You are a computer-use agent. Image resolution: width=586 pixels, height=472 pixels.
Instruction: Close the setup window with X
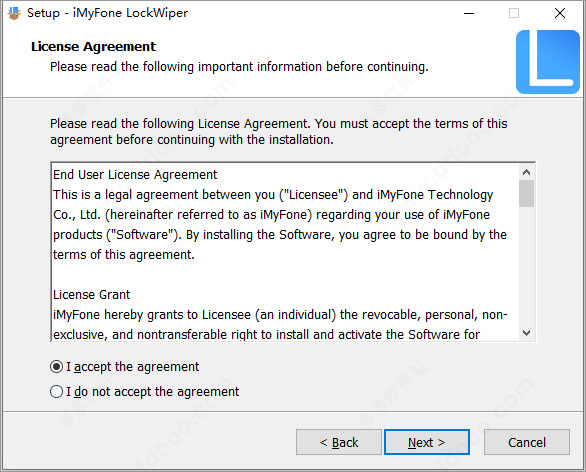click(560, 13)
